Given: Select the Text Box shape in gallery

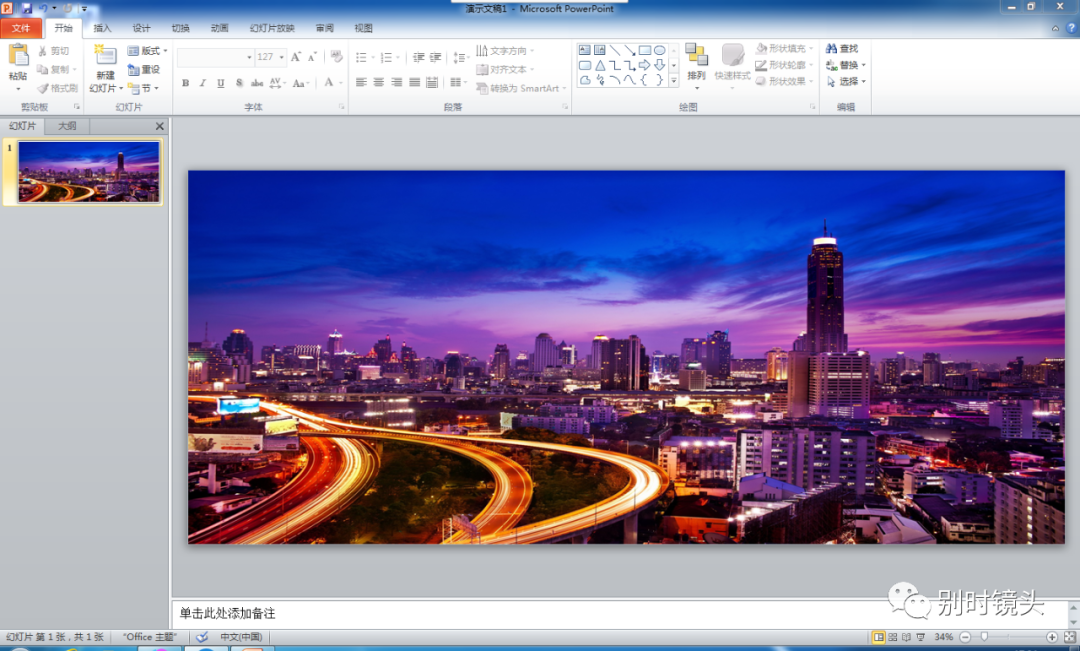Looking at the screenshot, I should click(x=585, y=50).
